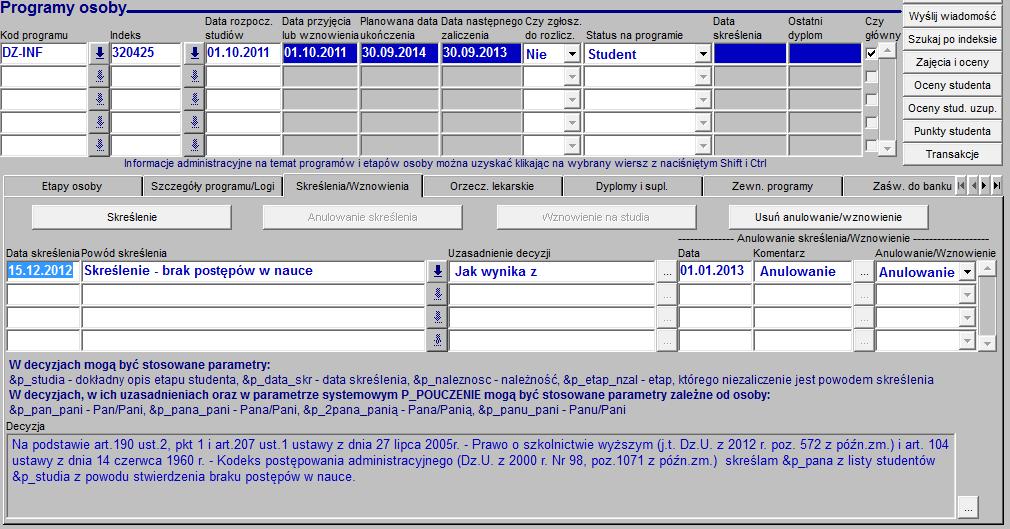
Task: Open 'Oceny studenta' button
Action: (x=952, y=85)
